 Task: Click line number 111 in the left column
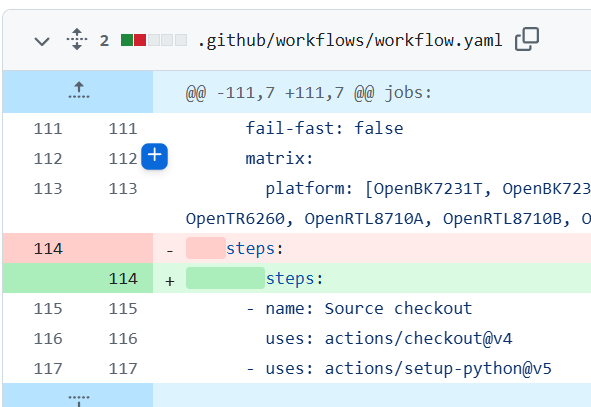(48, 129)
